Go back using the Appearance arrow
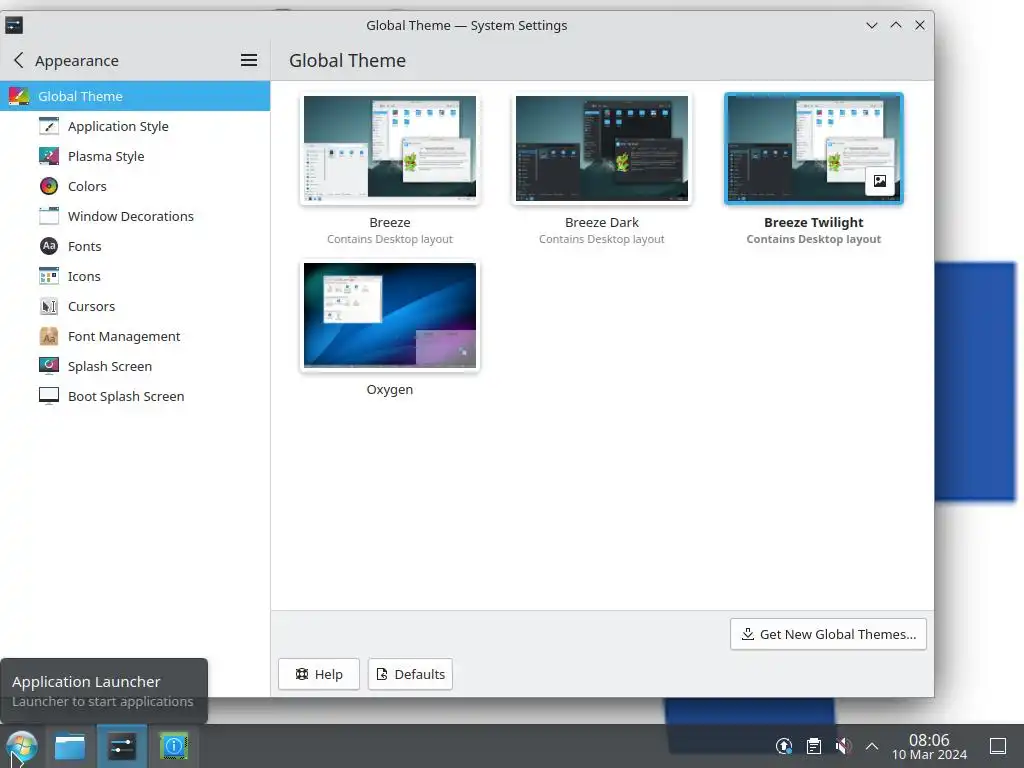 (19, 60)
